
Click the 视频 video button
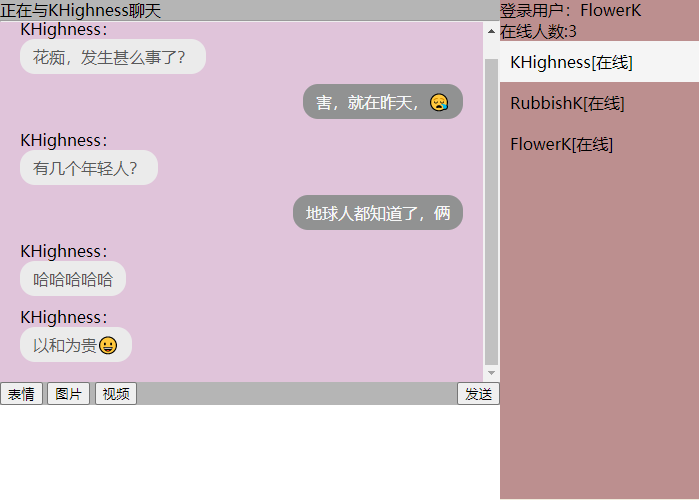click(116, 393)
